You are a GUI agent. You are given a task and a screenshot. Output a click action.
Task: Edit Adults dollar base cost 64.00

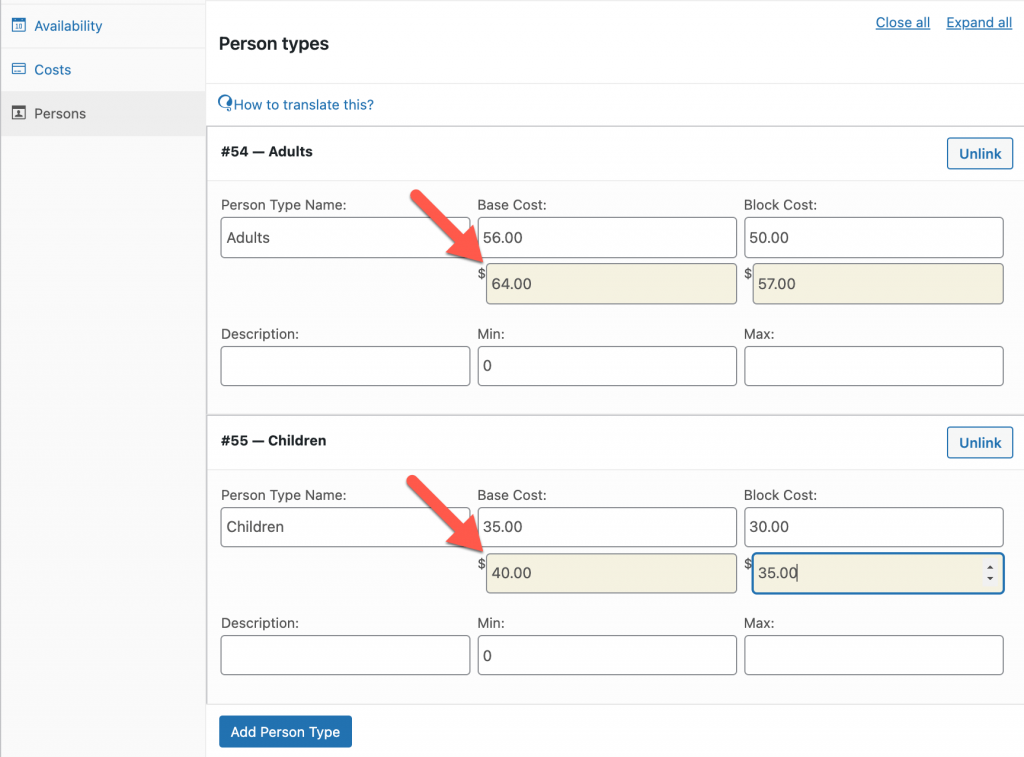(611, 283)
